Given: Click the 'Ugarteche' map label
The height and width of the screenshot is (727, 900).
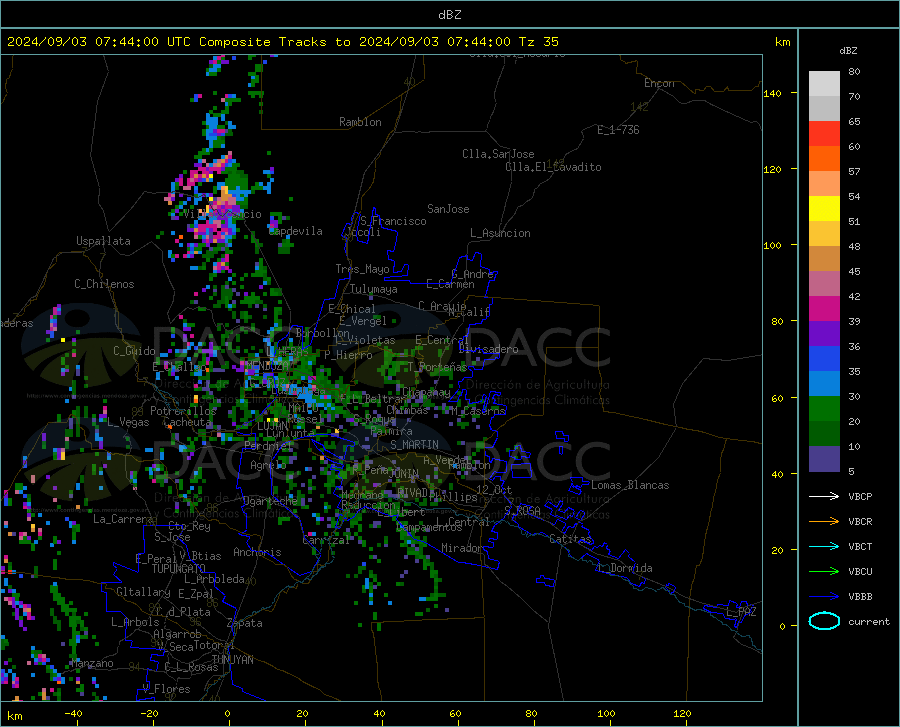Looking at the screenshot, I should pyautogui.click(x=270, y=501).
